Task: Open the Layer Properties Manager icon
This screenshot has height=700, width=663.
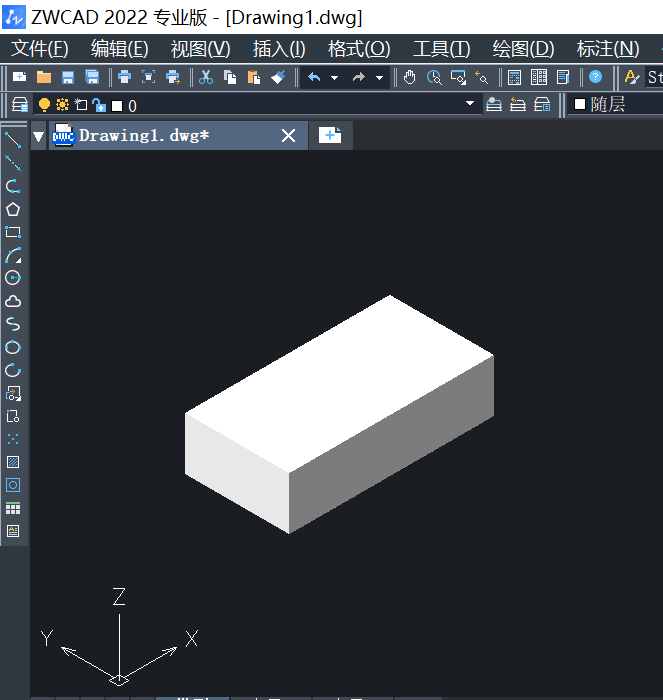Action: (x=20, y=105)
